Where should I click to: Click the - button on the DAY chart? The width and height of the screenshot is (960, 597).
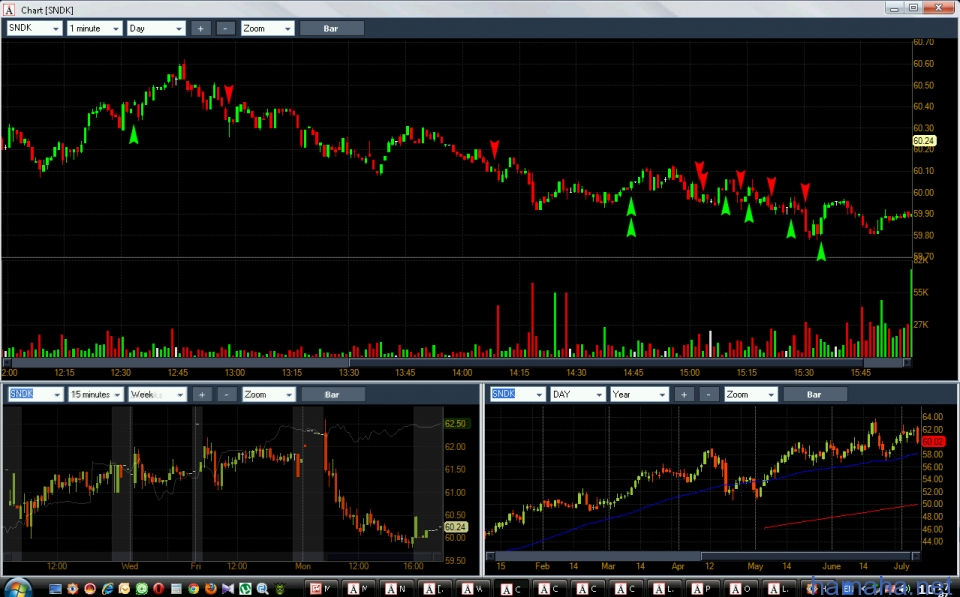point(708,394)
